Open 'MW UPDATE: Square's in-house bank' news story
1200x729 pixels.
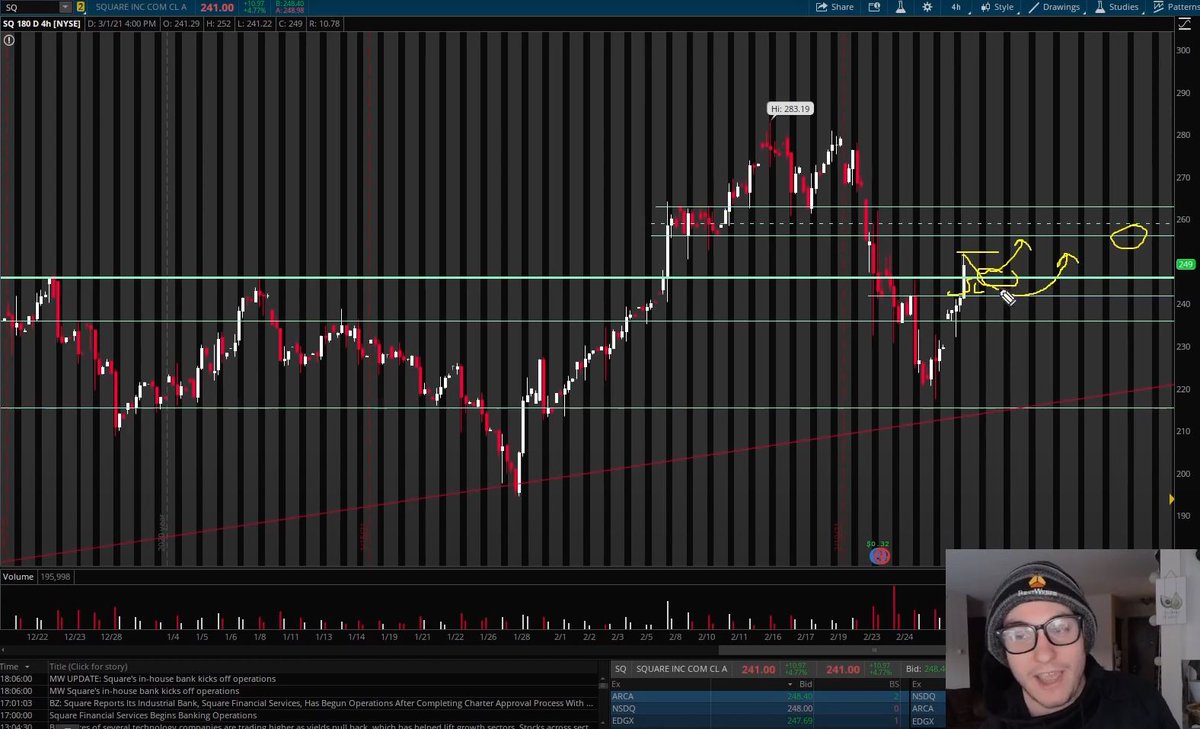162,679
